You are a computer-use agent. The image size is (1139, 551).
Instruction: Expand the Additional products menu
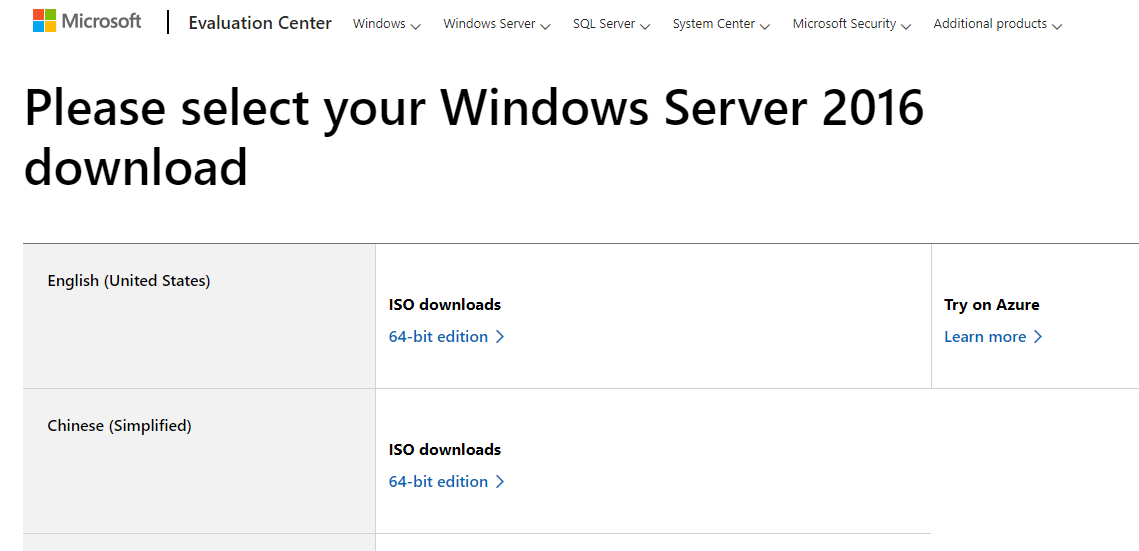tap(997, 24)
